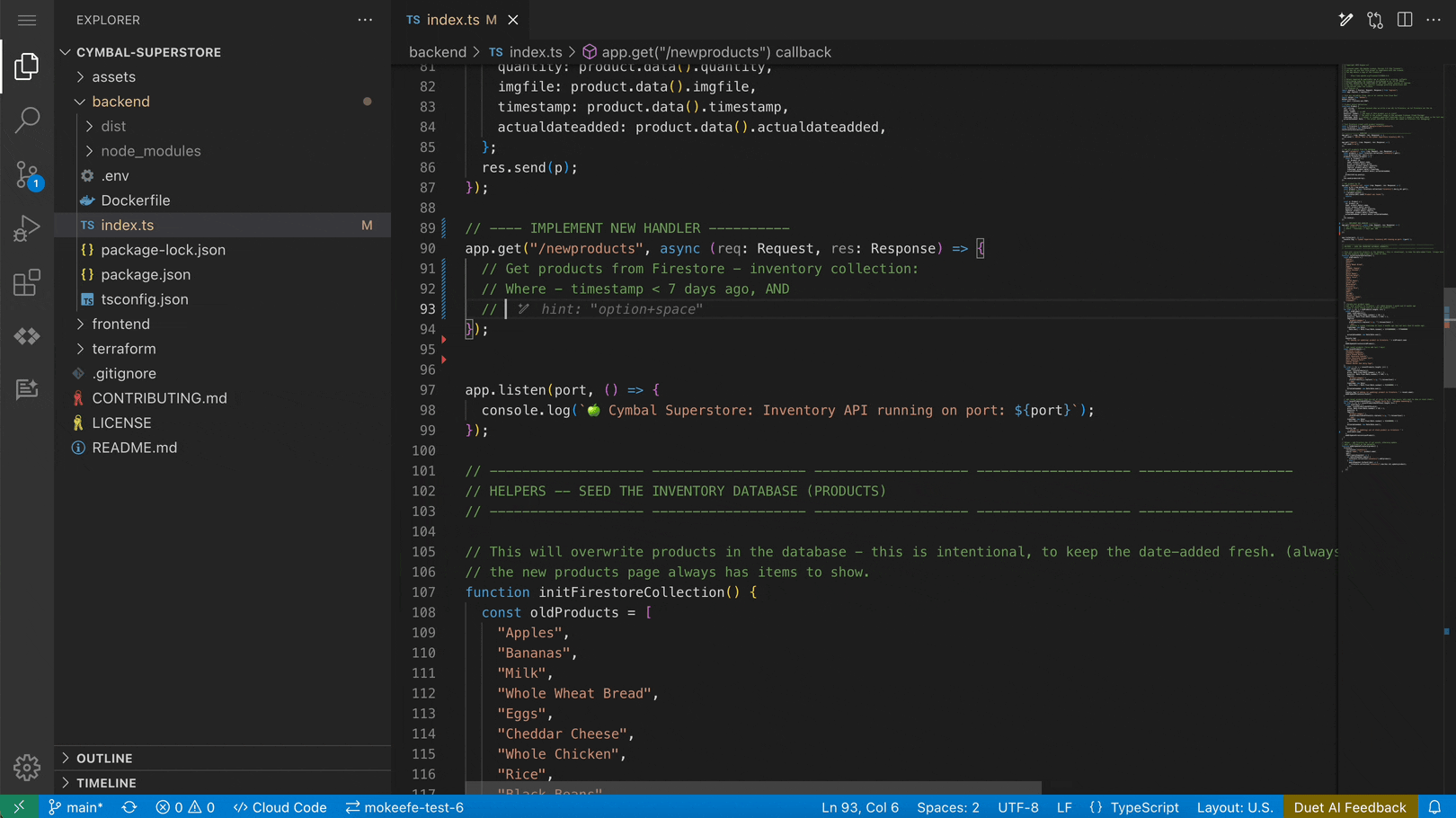This screenshot has height=818, width=1456.
Task: Open the Source Control view
Action: click(x=27, y=174)
